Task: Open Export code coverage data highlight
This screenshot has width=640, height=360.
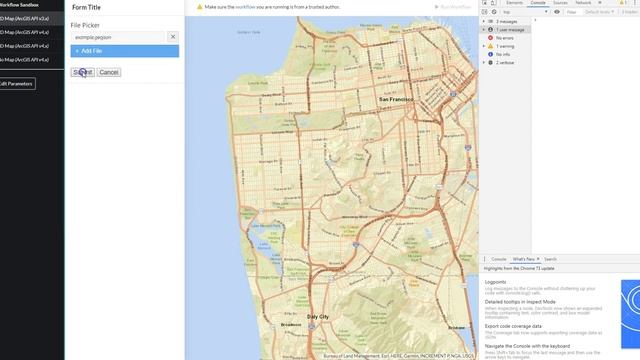Action: pyautogui.click(x=513, y=327)
